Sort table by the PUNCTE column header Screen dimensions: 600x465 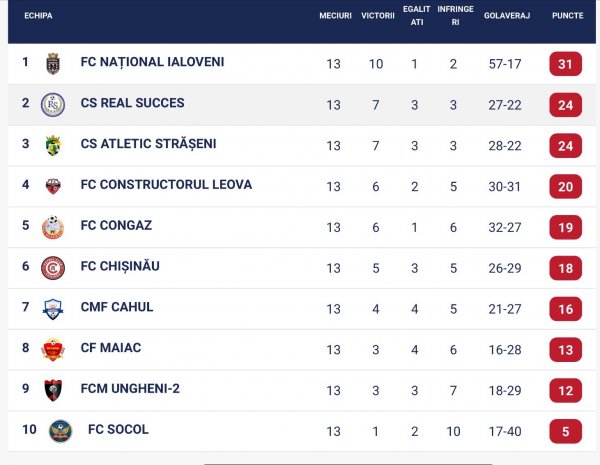567,16
